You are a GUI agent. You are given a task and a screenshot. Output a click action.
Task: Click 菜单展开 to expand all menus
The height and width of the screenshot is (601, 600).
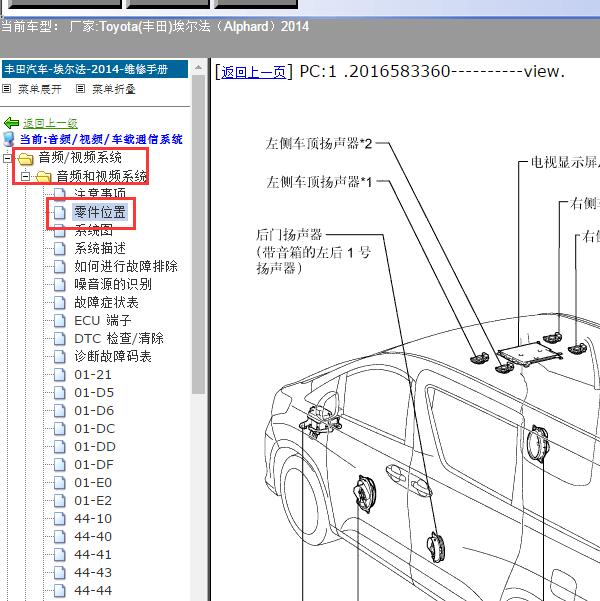point(39,89)
